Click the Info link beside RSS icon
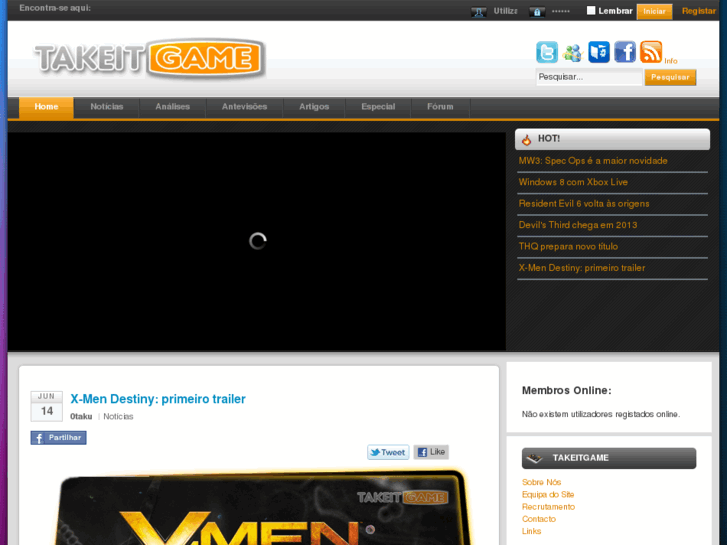 tap(670, 61)
